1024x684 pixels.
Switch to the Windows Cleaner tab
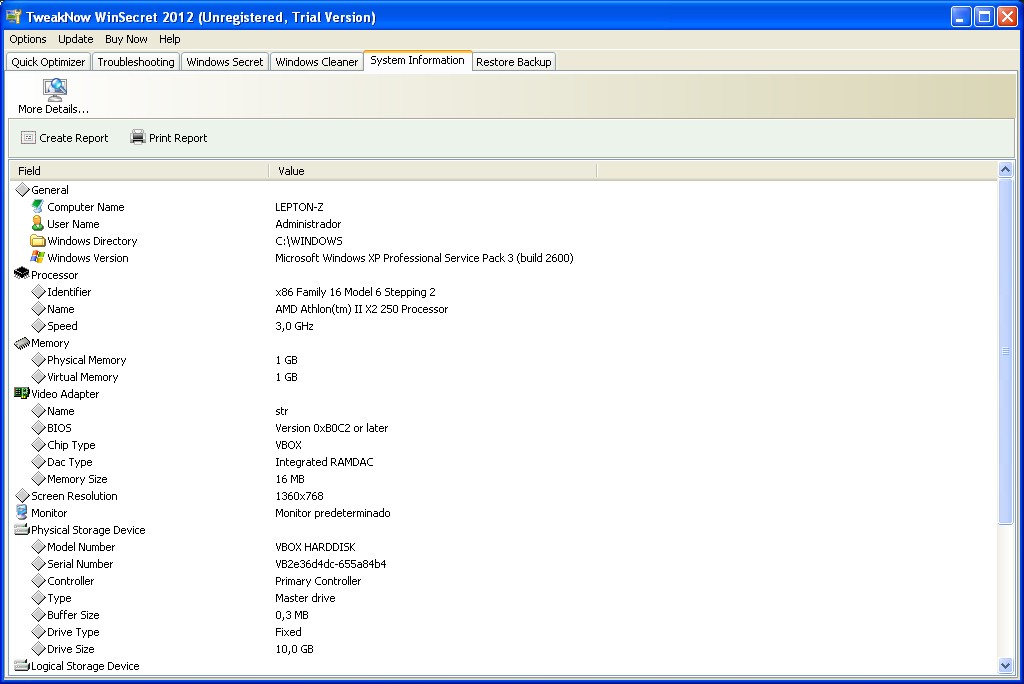(x=317, y=61)
